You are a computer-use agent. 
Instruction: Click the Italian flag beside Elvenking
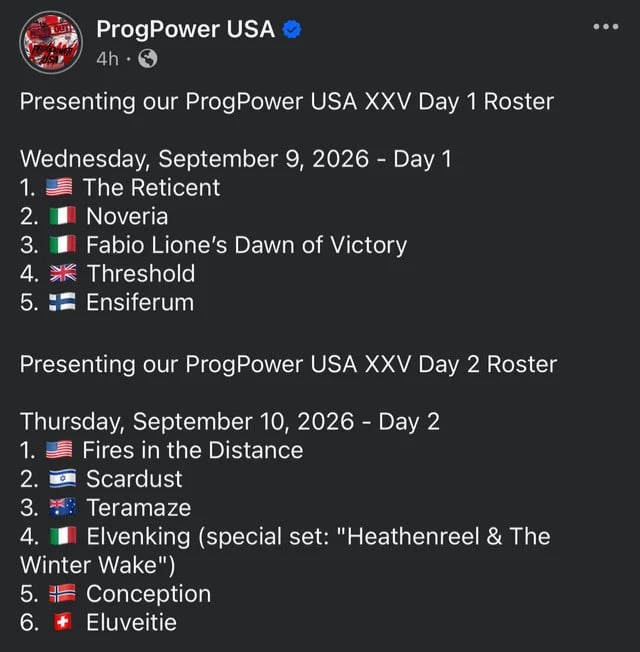[x=63, y=537]
